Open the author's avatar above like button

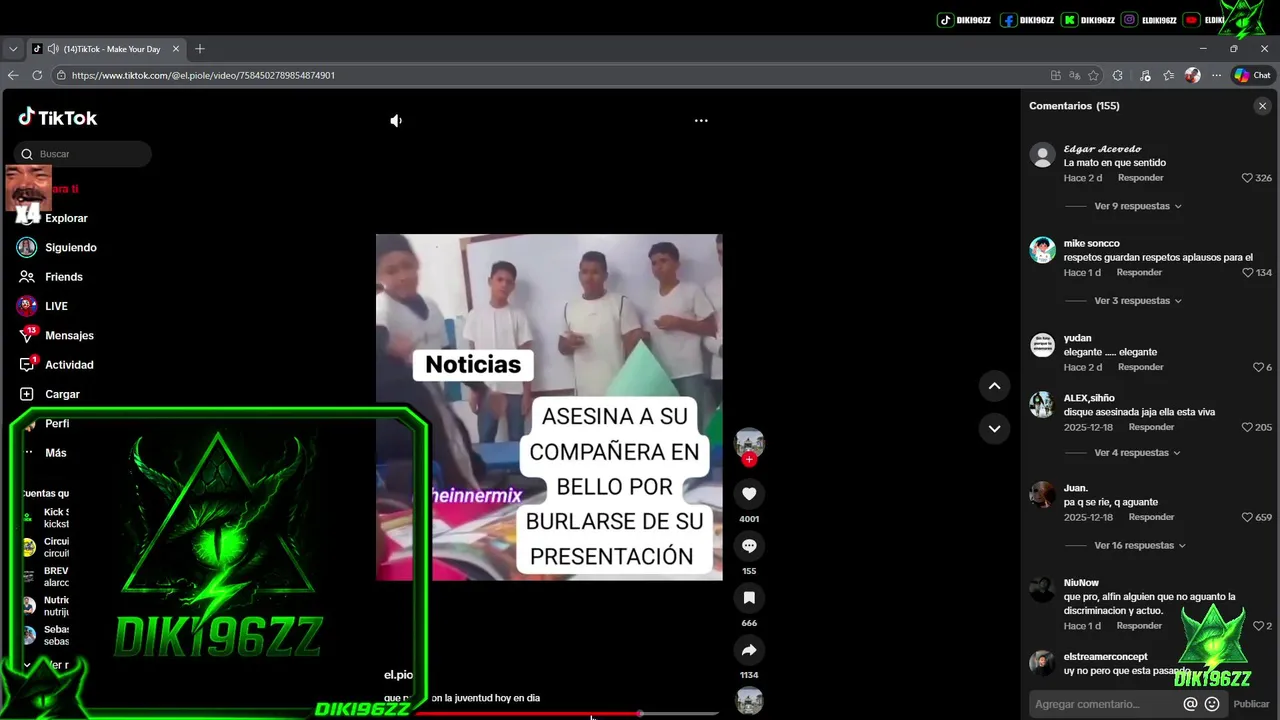(x=749, y=442)
